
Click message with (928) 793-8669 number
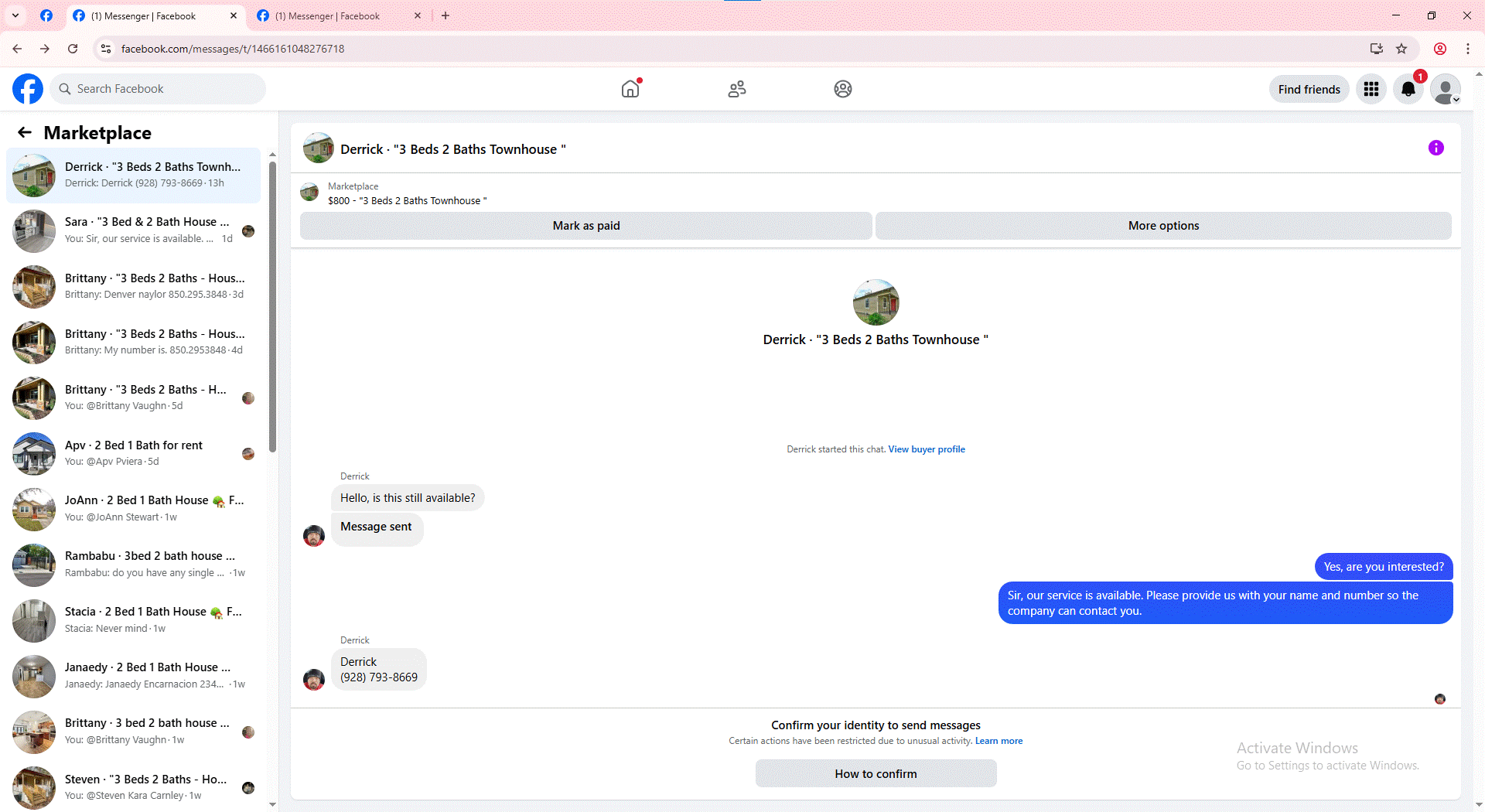[x=379, y=670]
